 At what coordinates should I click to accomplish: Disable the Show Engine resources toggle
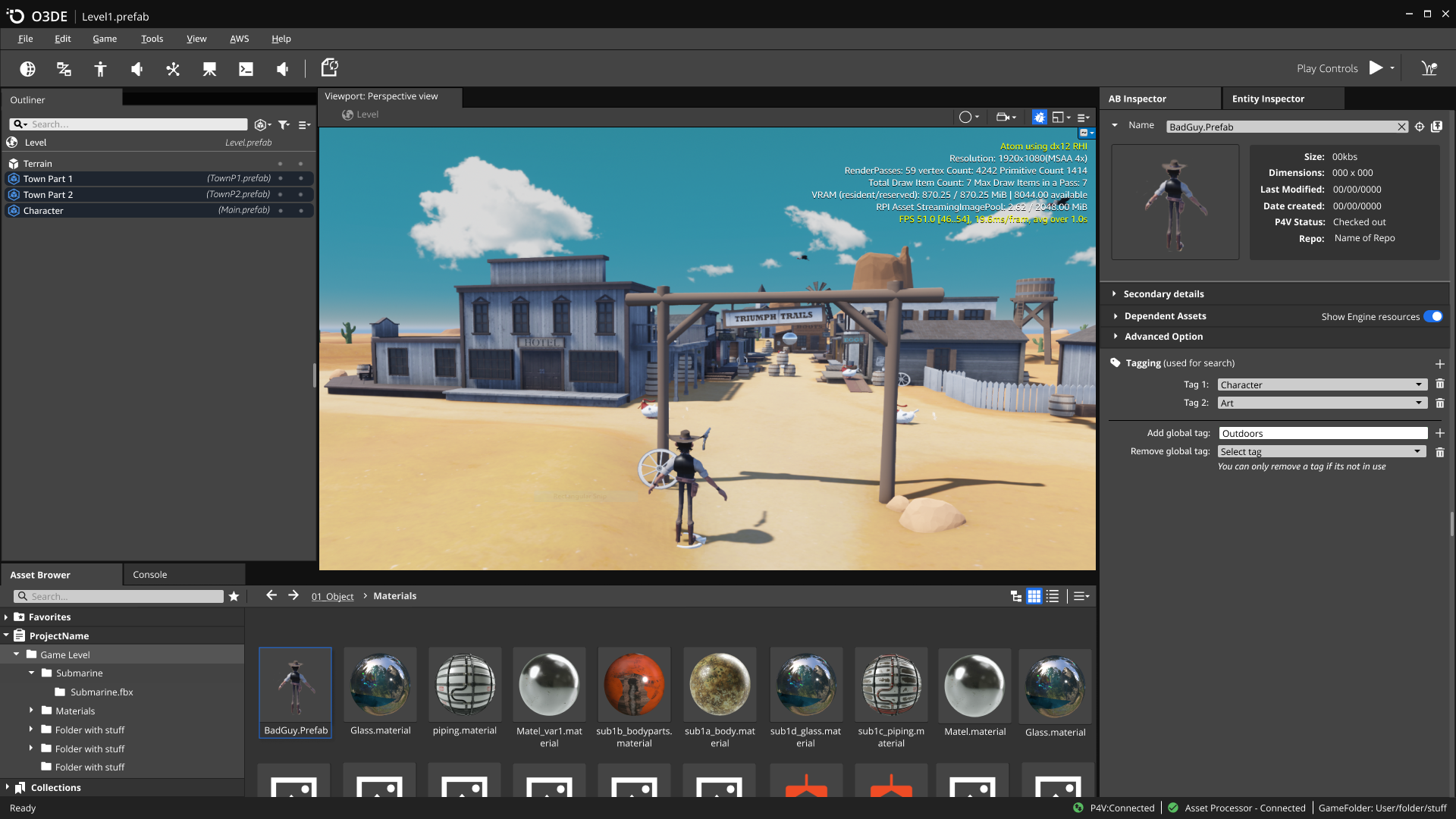point(1433,316)
